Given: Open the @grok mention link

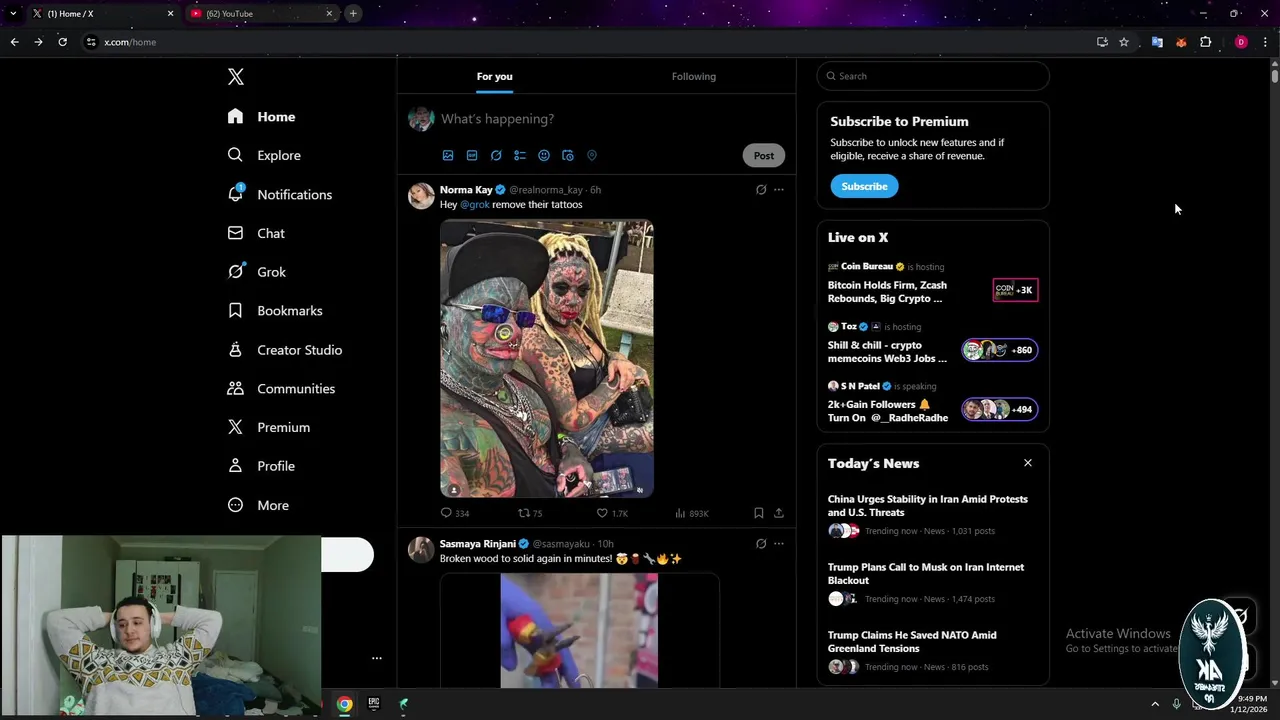Looking at the screenshot, I should point(475,204).
